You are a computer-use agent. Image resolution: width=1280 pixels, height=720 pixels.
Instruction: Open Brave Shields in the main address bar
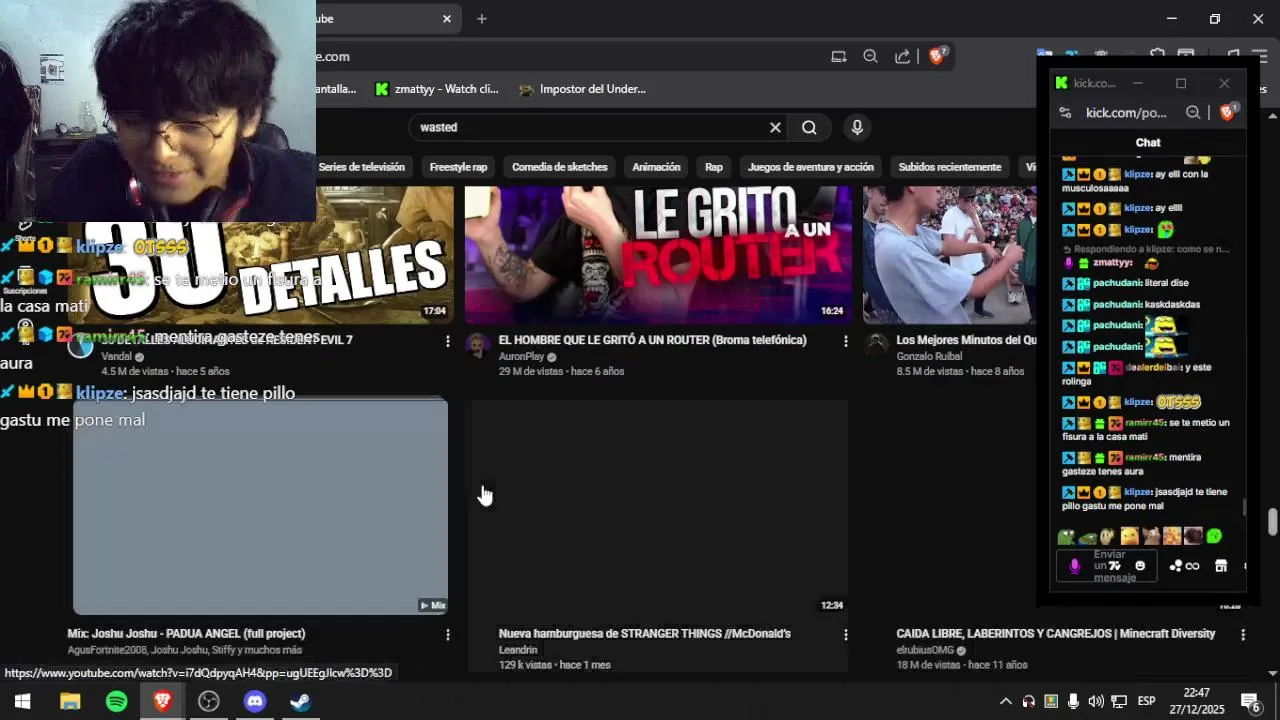937,56
